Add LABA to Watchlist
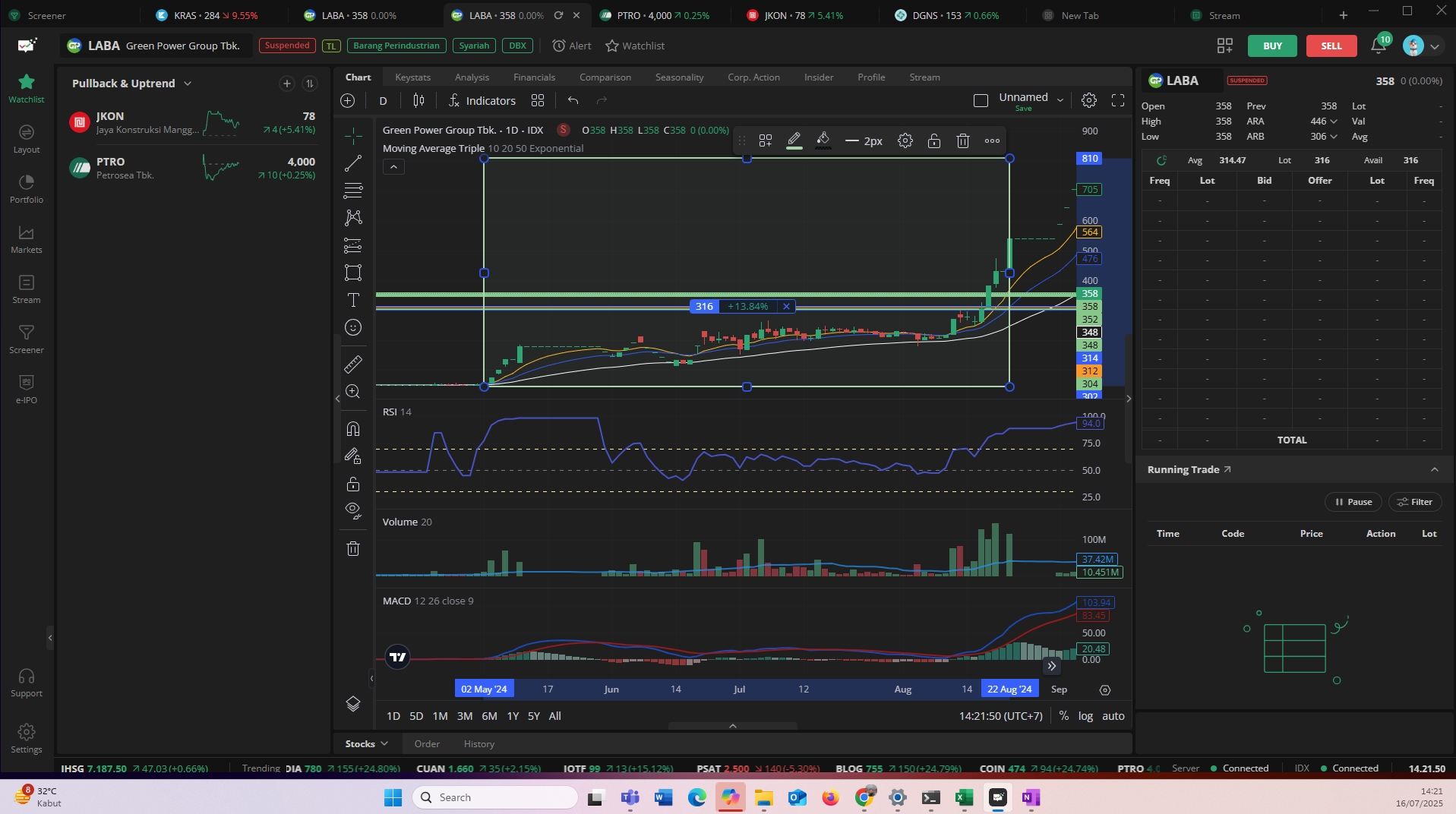 pyautogui.click(x=635, y=46)
